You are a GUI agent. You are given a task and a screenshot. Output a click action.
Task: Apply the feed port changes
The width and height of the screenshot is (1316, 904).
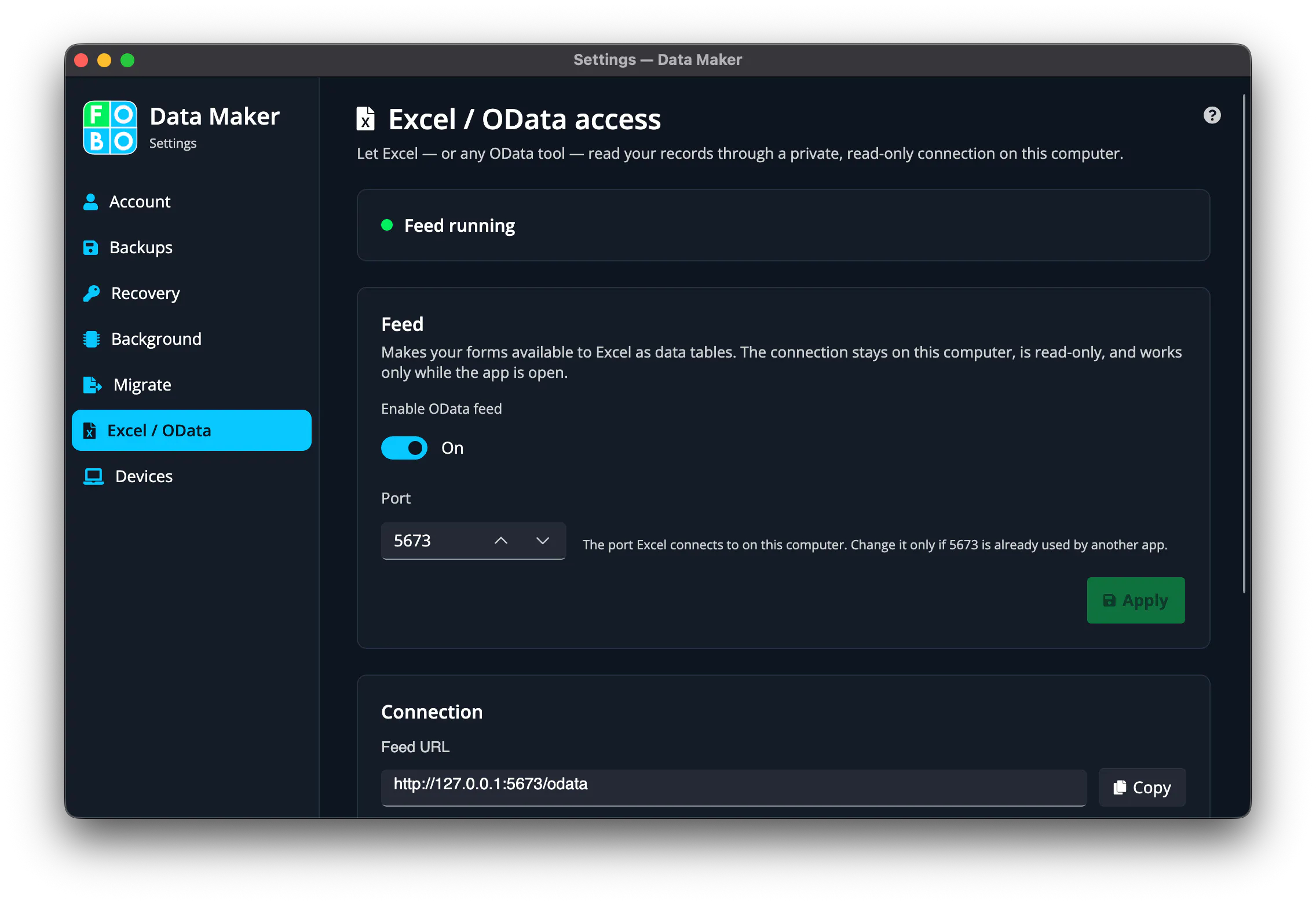[1136, 600]
